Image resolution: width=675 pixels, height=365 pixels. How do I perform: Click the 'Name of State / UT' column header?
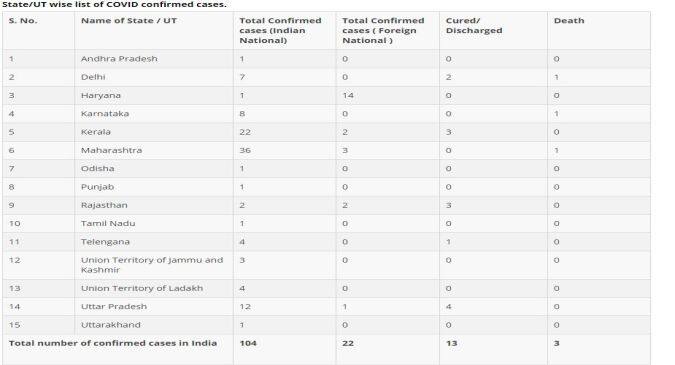pyautogui.click(x=129, y=21)
